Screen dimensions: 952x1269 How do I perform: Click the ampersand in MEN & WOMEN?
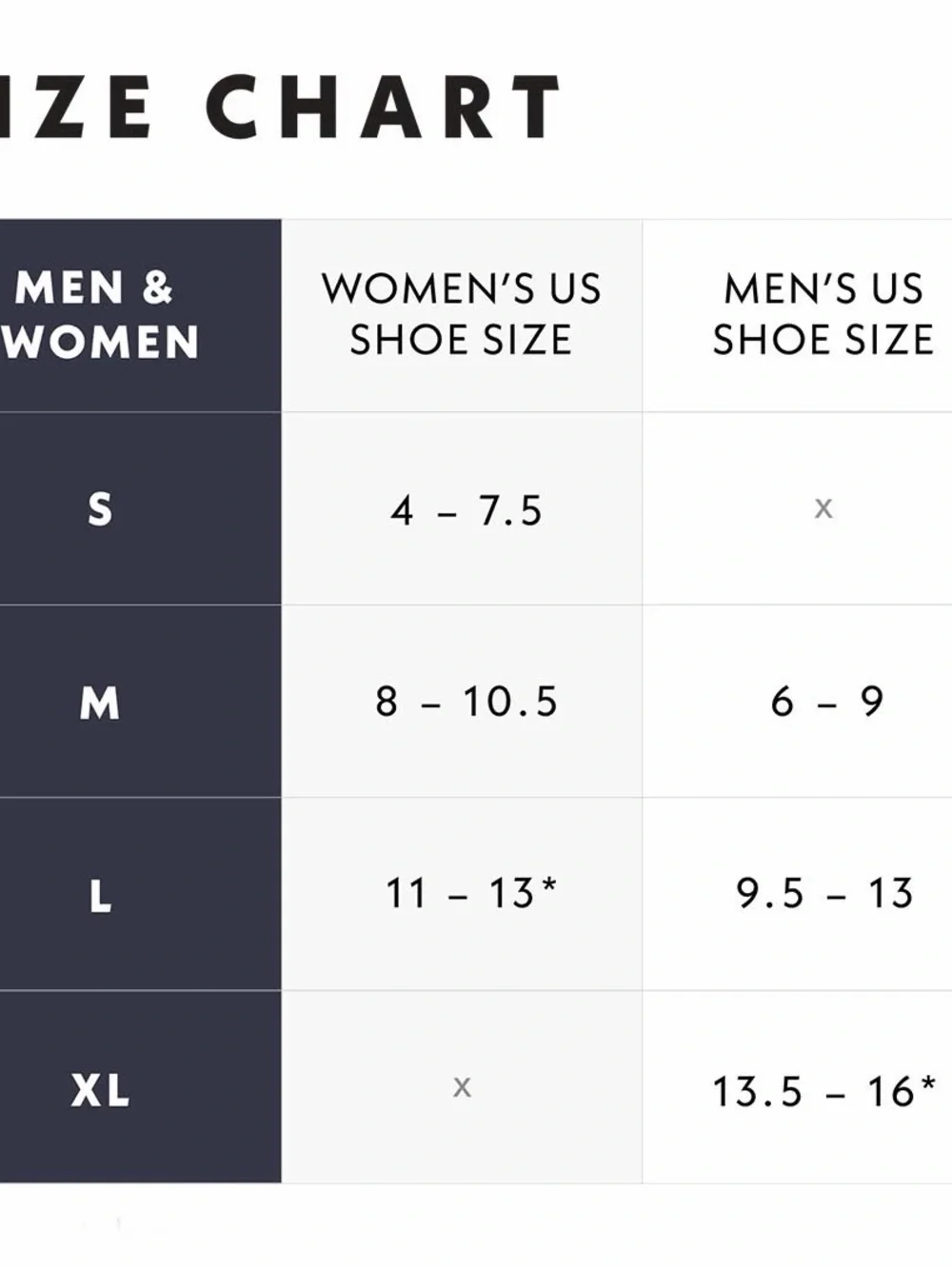tap(158, 288)
